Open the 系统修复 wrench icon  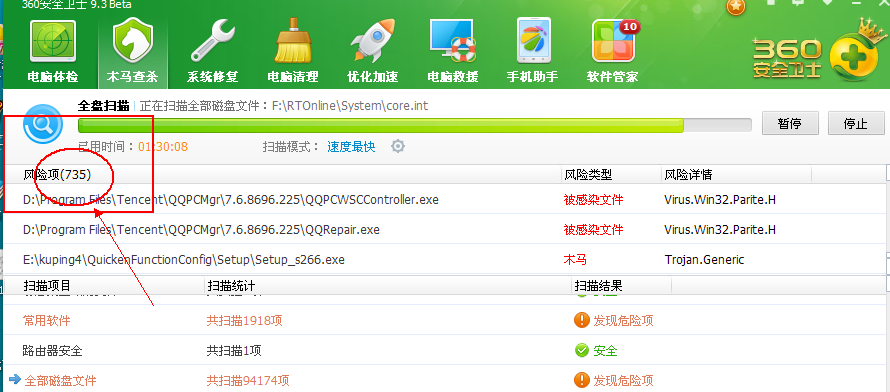(x=213, y=41)
